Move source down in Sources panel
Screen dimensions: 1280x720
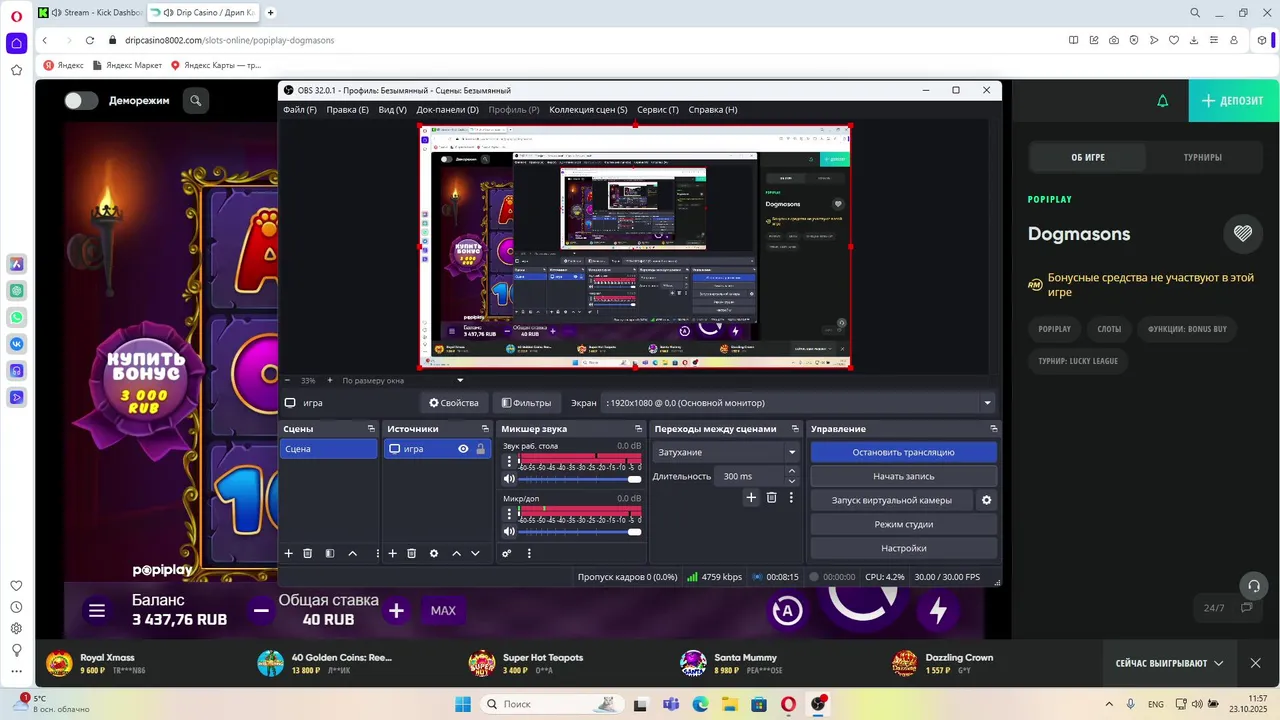[475, 553]
